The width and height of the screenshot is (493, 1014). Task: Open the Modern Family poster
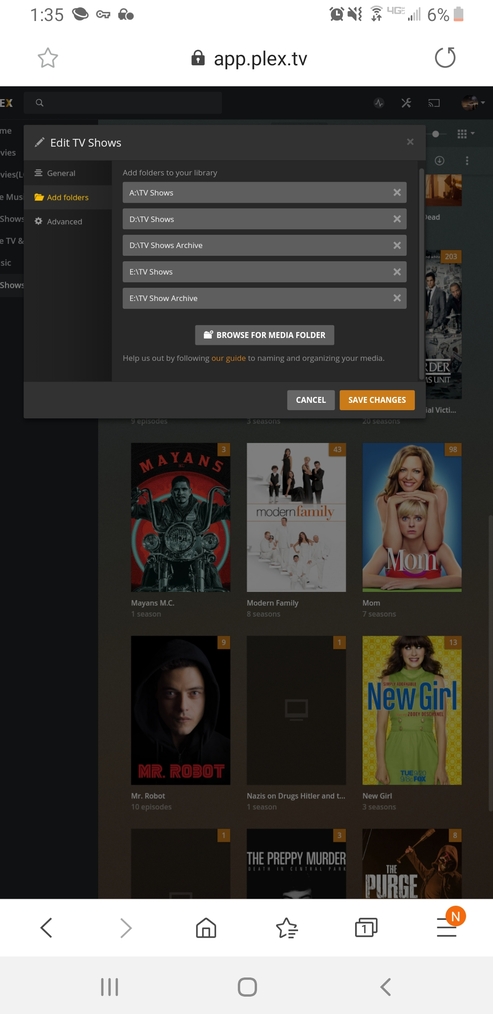pos(296,517)
